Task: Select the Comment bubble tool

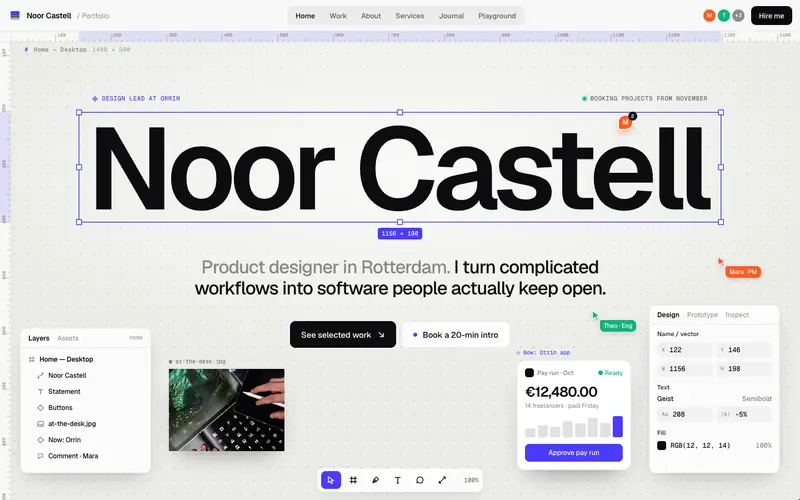Action: coord(420,480)
